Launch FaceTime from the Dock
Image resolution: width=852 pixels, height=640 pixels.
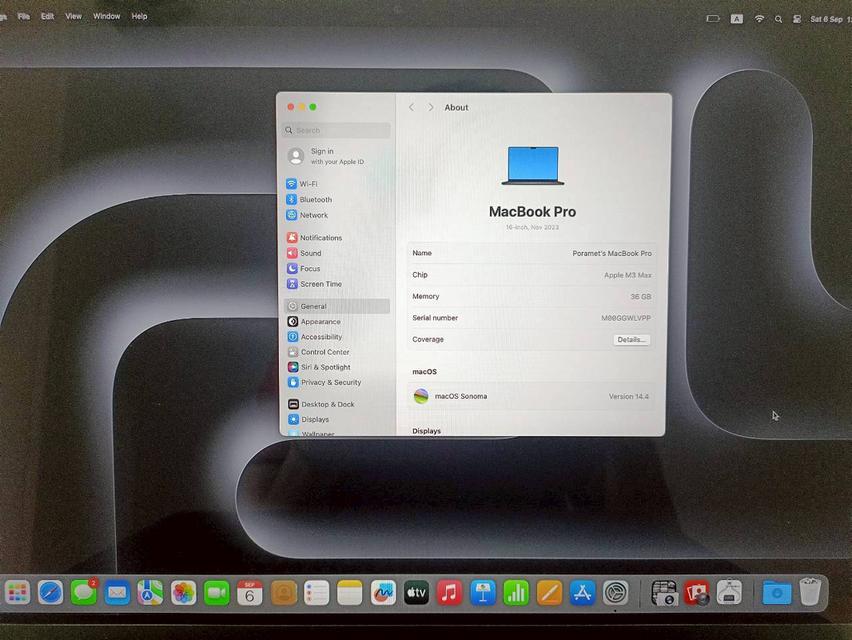tap(217, 592)
